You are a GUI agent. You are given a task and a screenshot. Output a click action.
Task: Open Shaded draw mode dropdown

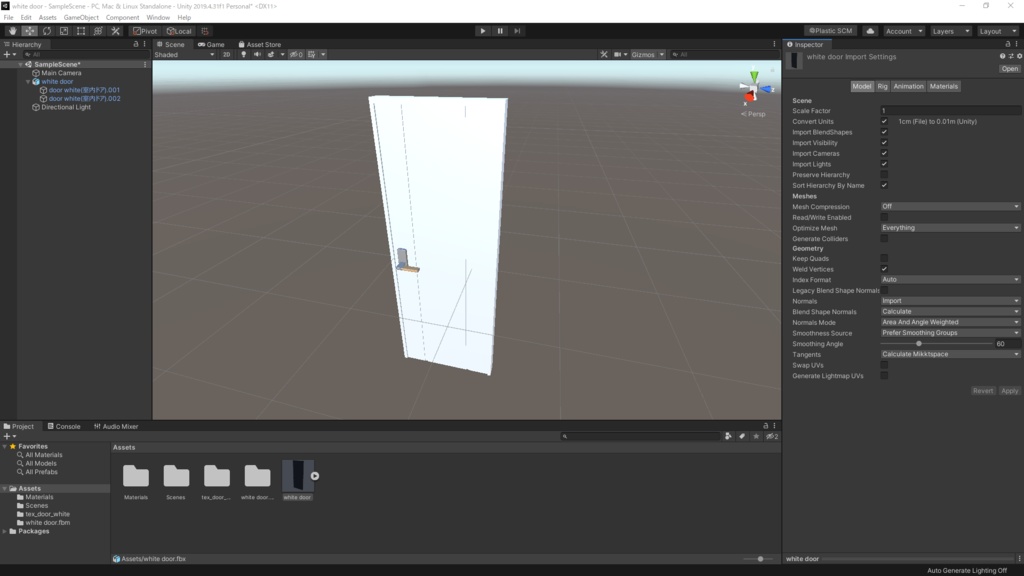click(184, 54)
